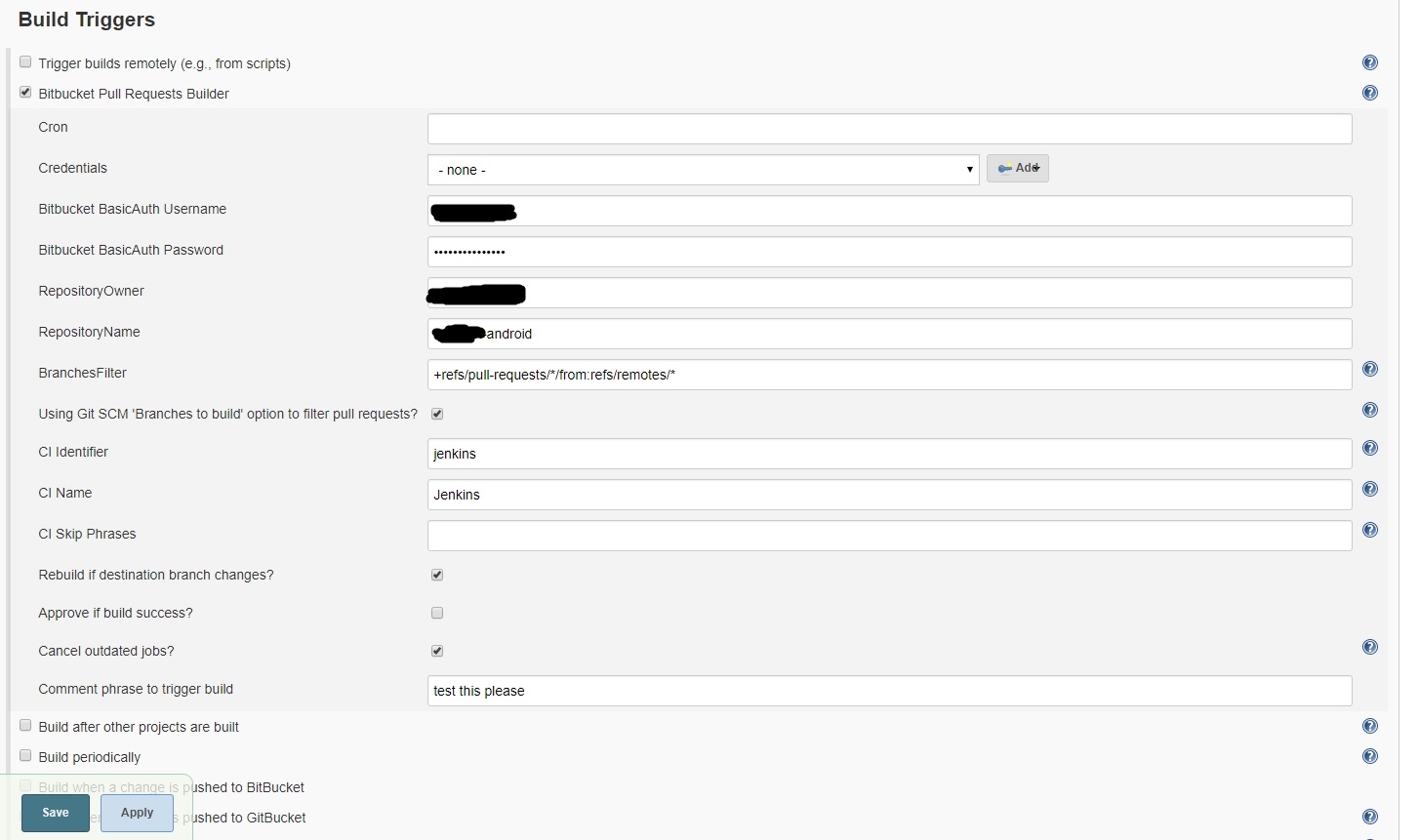Screen dimensions: 1420x840
Task: Click the Add credentials button
Action: coord(1017,169)
